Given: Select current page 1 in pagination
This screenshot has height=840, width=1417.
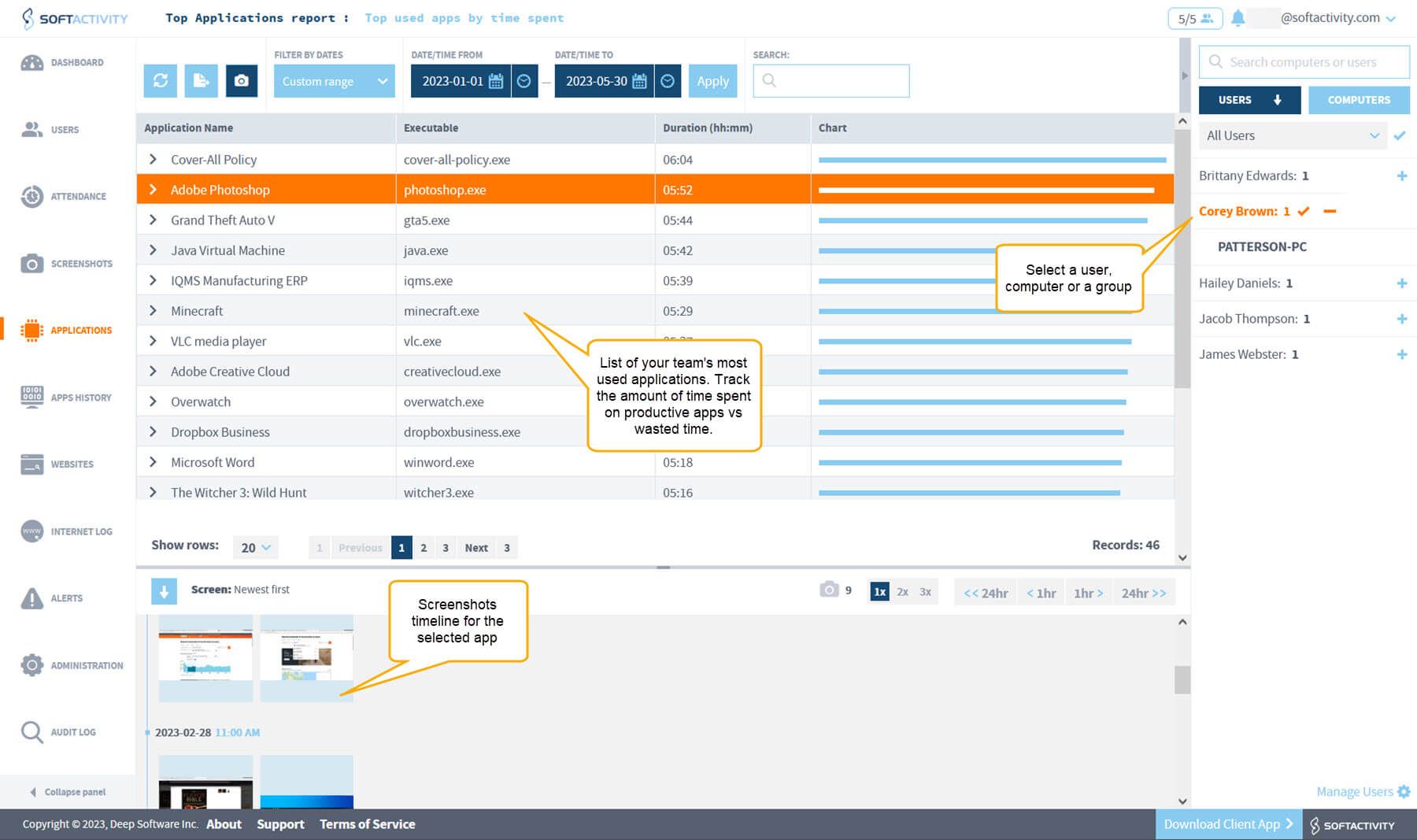Looking at the screenshot, I should (x=401, y=547).
